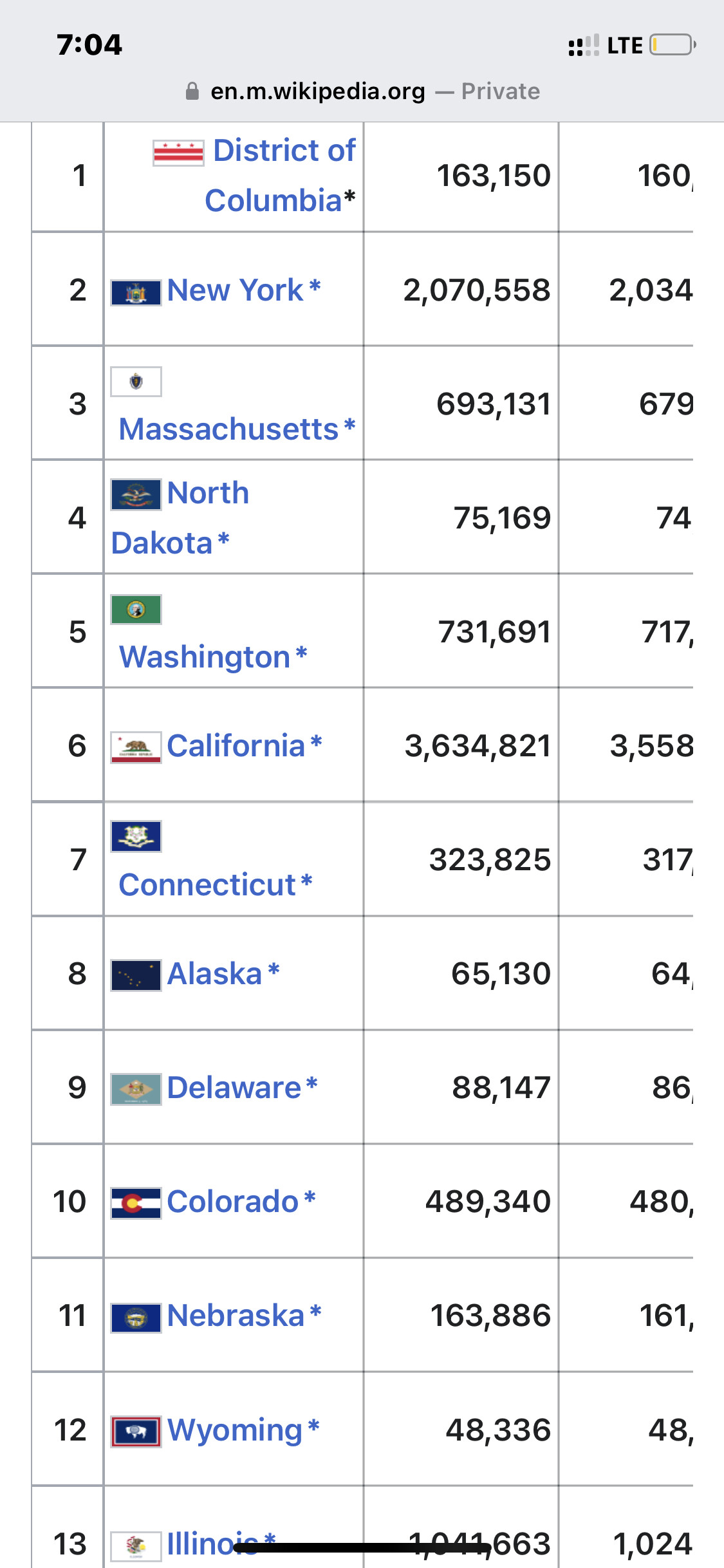This screenshot has width=724, height=1568.
Task: Tap the Colorado flag icon
Action: point(136,1203)
